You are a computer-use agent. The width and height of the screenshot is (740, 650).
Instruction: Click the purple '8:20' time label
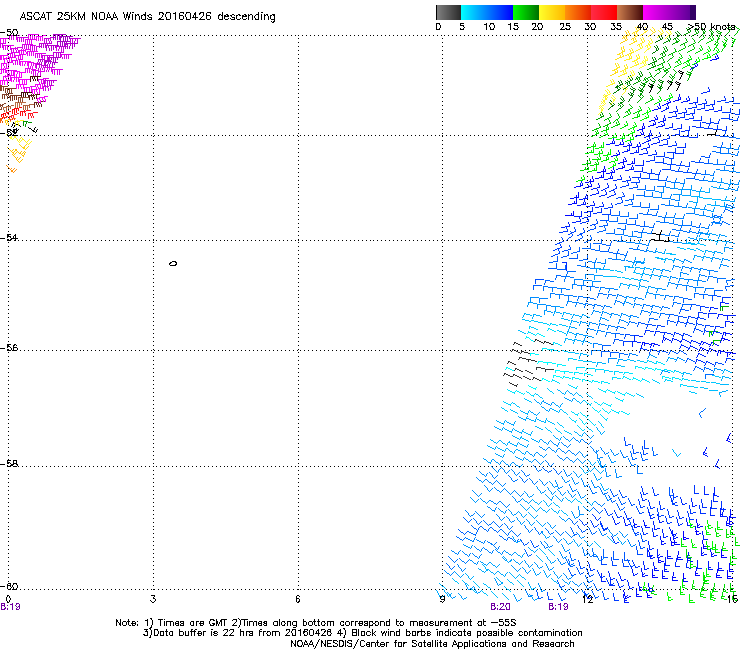click(500, 607)
